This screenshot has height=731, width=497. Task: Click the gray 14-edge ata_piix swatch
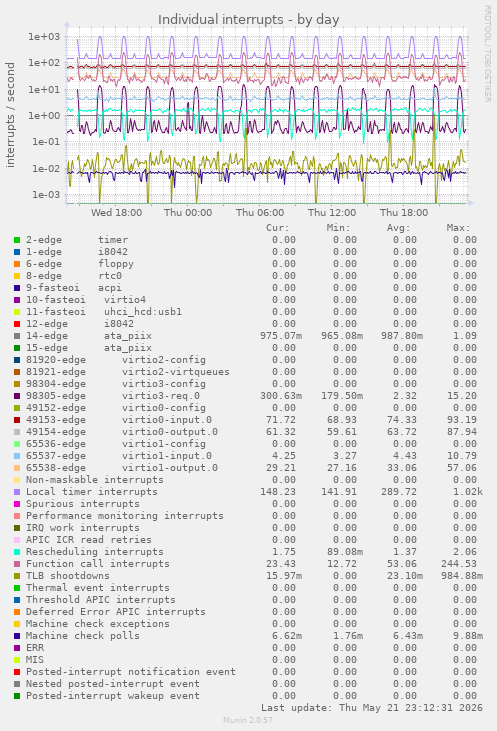pyautogui.click(x=17, y=336)
